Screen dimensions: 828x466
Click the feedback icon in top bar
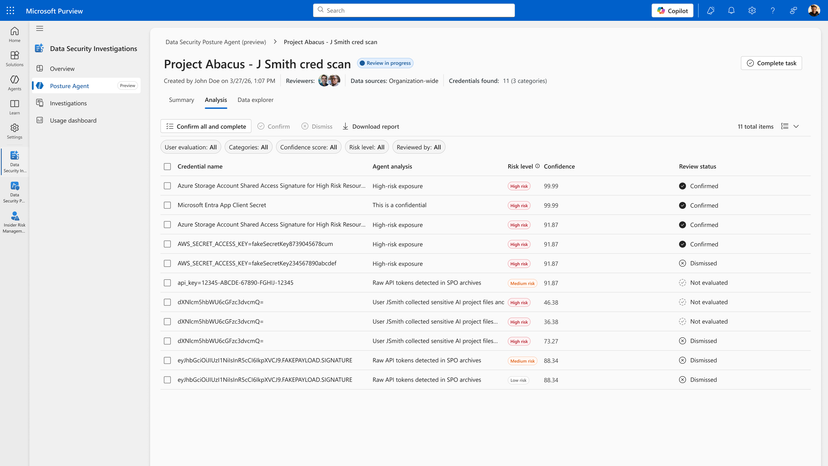(793, 11)
